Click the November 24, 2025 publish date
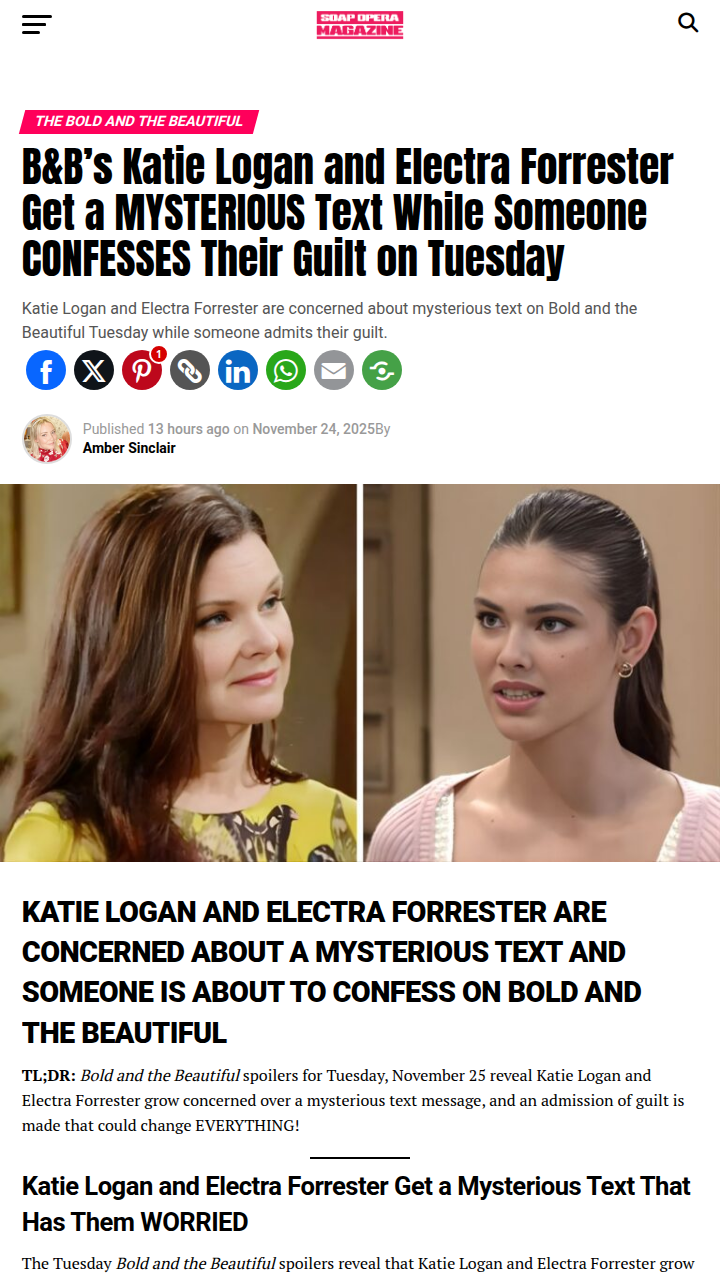 [313, 429]
